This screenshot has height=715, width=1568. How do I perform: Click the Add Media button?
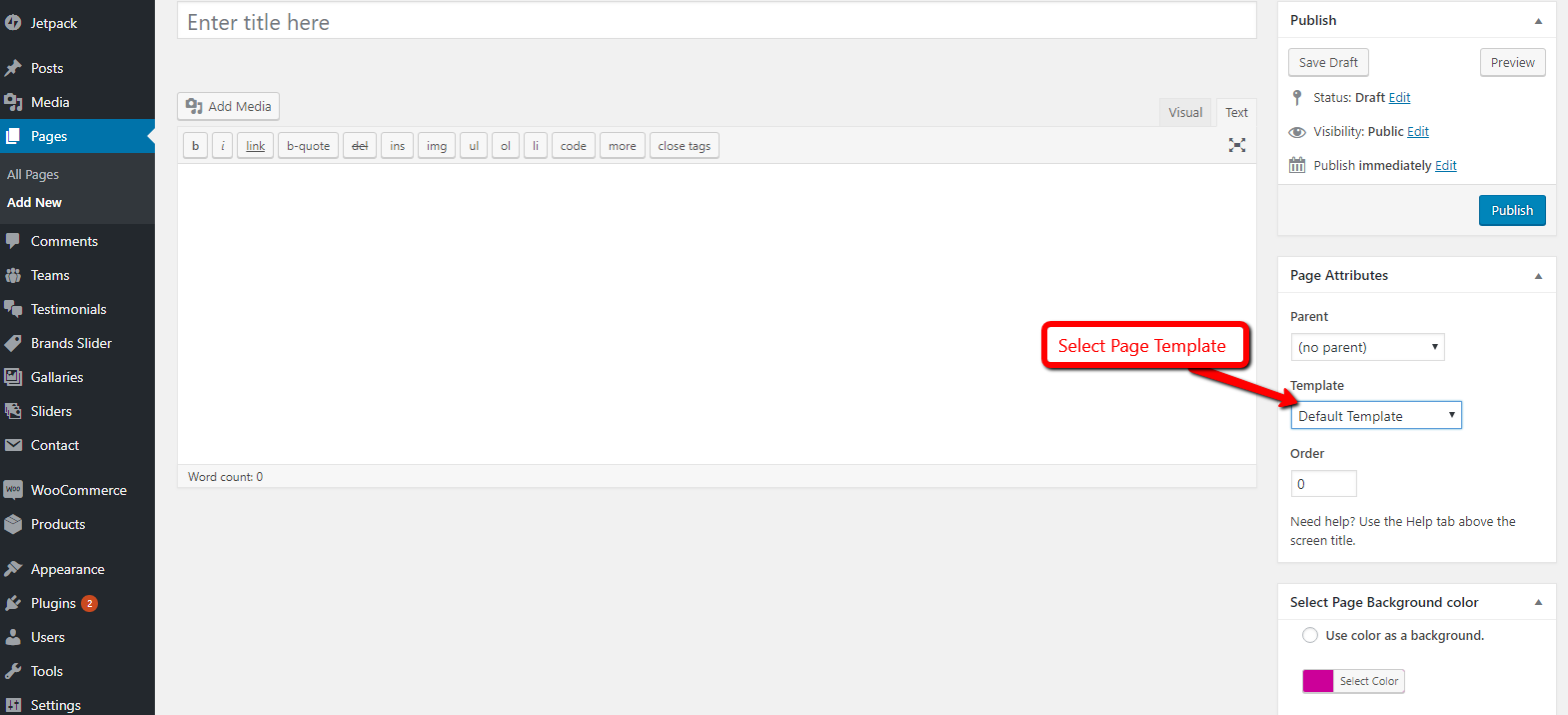click(229, 106)
